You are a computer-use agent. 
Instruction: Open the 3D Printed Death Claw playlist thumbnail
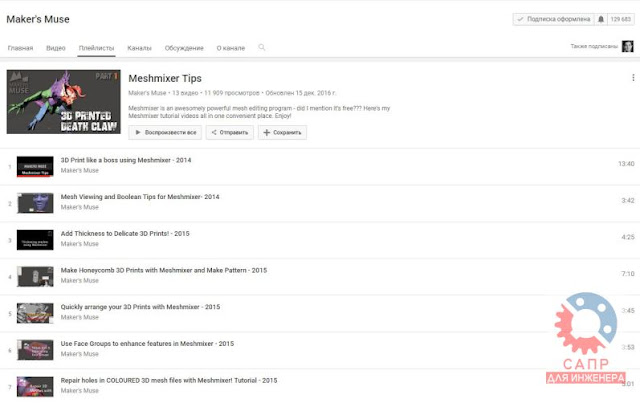(64, 102)
